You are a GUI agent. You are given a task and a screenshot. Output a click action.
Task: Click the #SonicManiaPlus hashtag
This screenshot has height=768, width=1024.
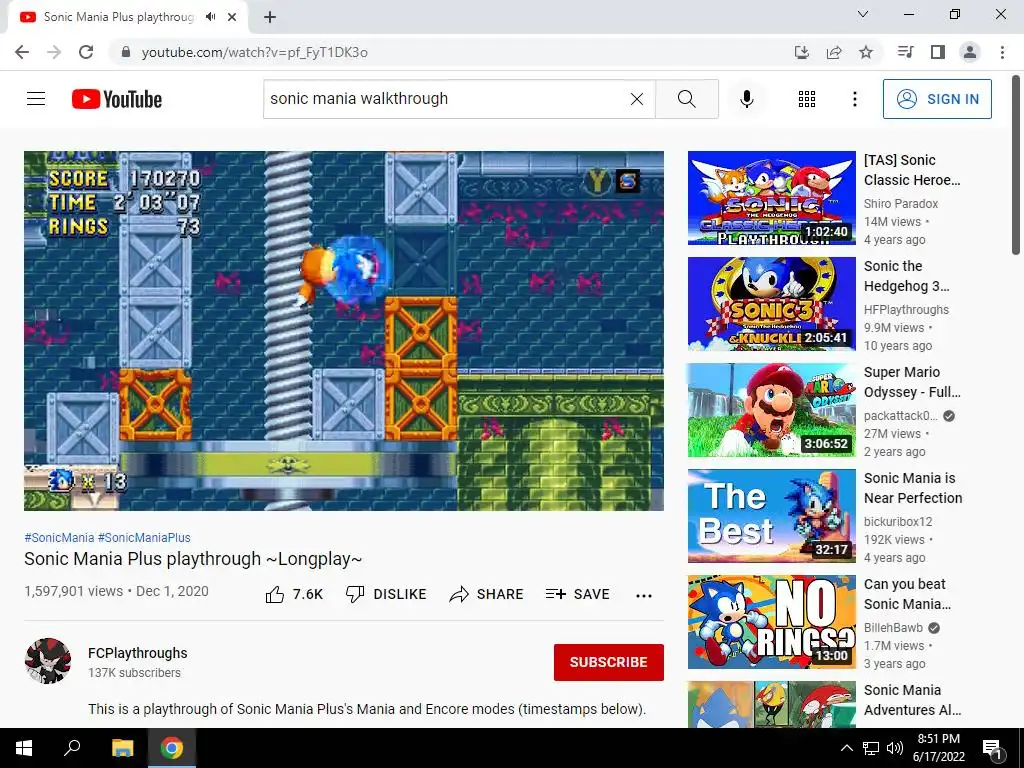pos(144,537)
